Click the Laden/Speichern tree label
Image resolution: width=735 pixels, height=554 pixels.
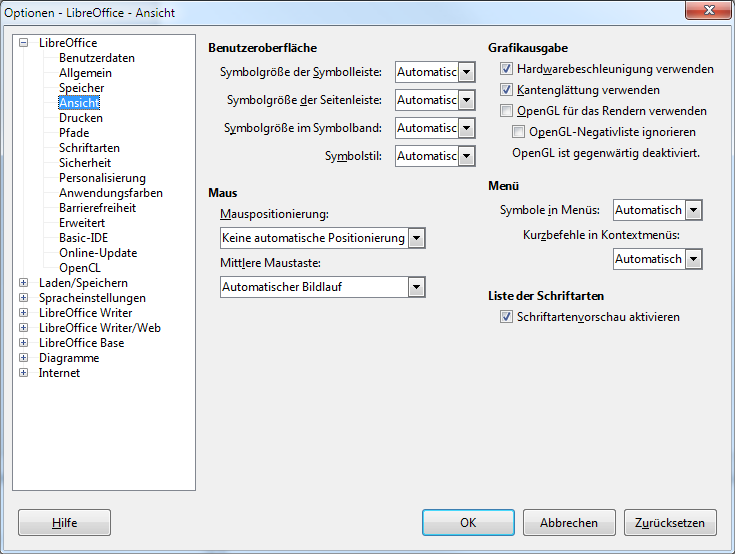click(x=83, y=283)
